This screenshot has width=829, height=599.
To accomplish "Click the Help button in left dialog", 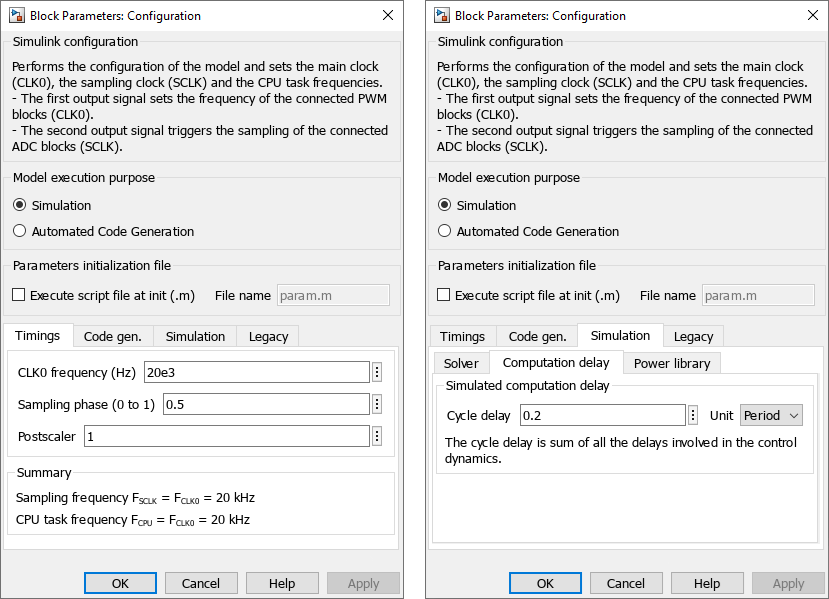I will click(x=282, y=583).
